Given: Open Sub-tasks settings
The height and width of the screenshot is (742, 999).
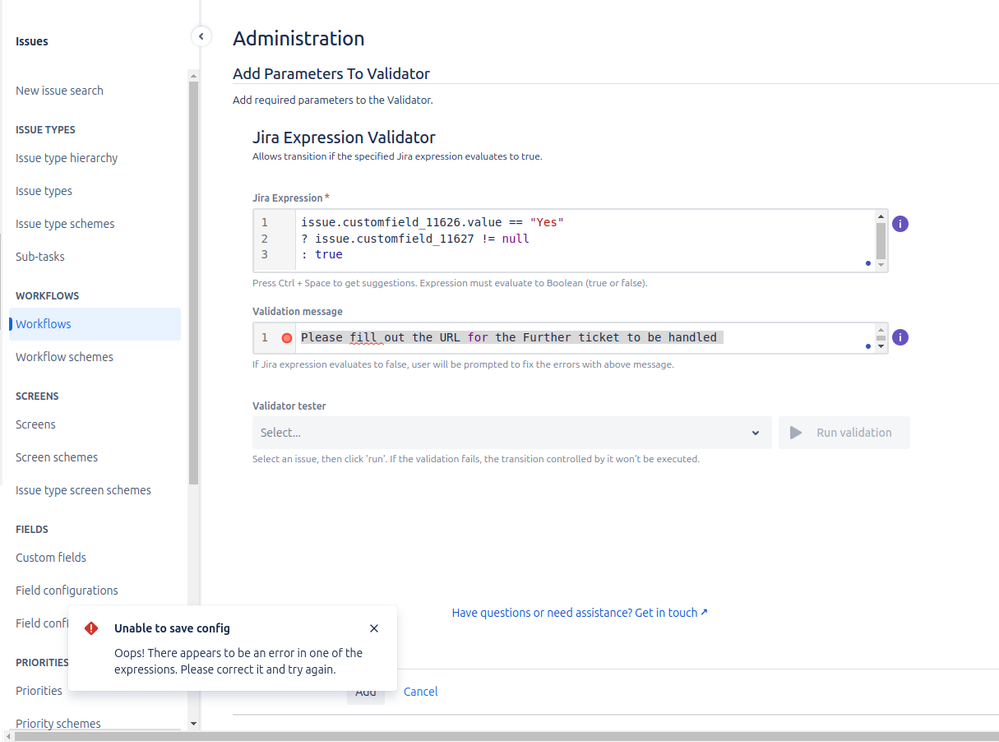Looking at the screenshot, I should tap(40, 257).
